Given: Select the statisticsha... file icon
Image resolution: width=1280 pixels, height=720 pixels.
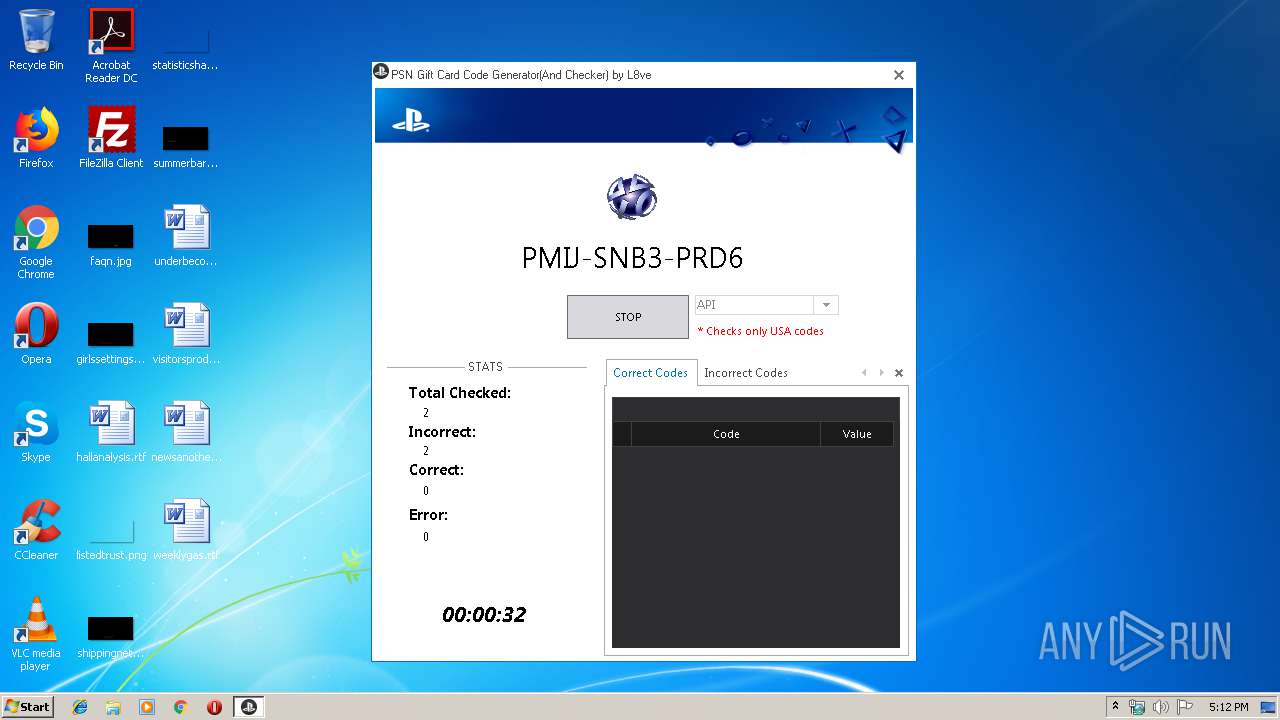Looking at the screenshot, I should pyautogui.click(x=186, y=49).
